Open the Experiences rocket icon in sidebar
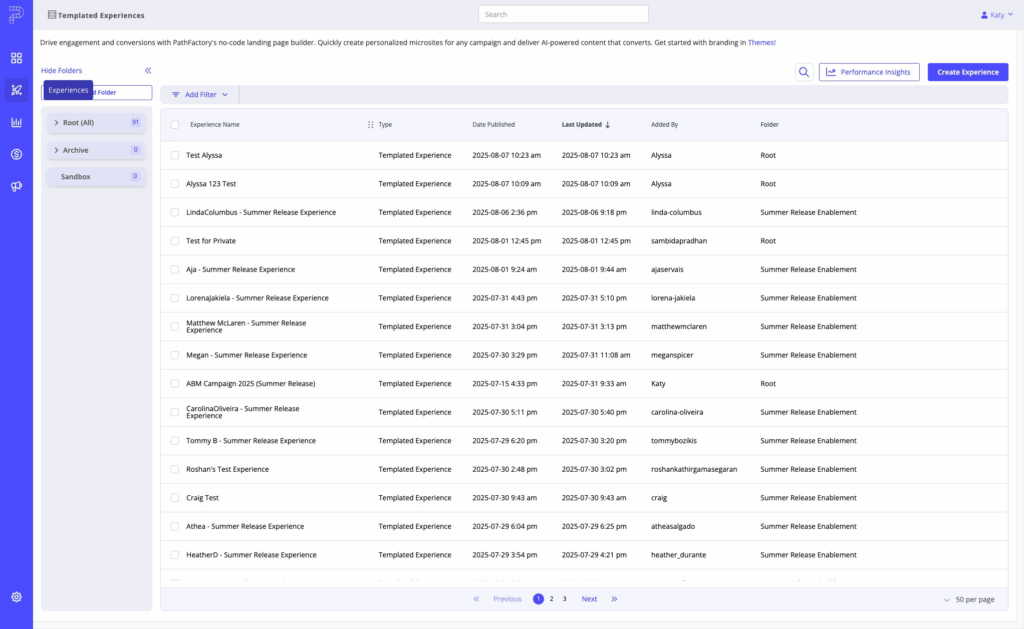 coord(16,90)
